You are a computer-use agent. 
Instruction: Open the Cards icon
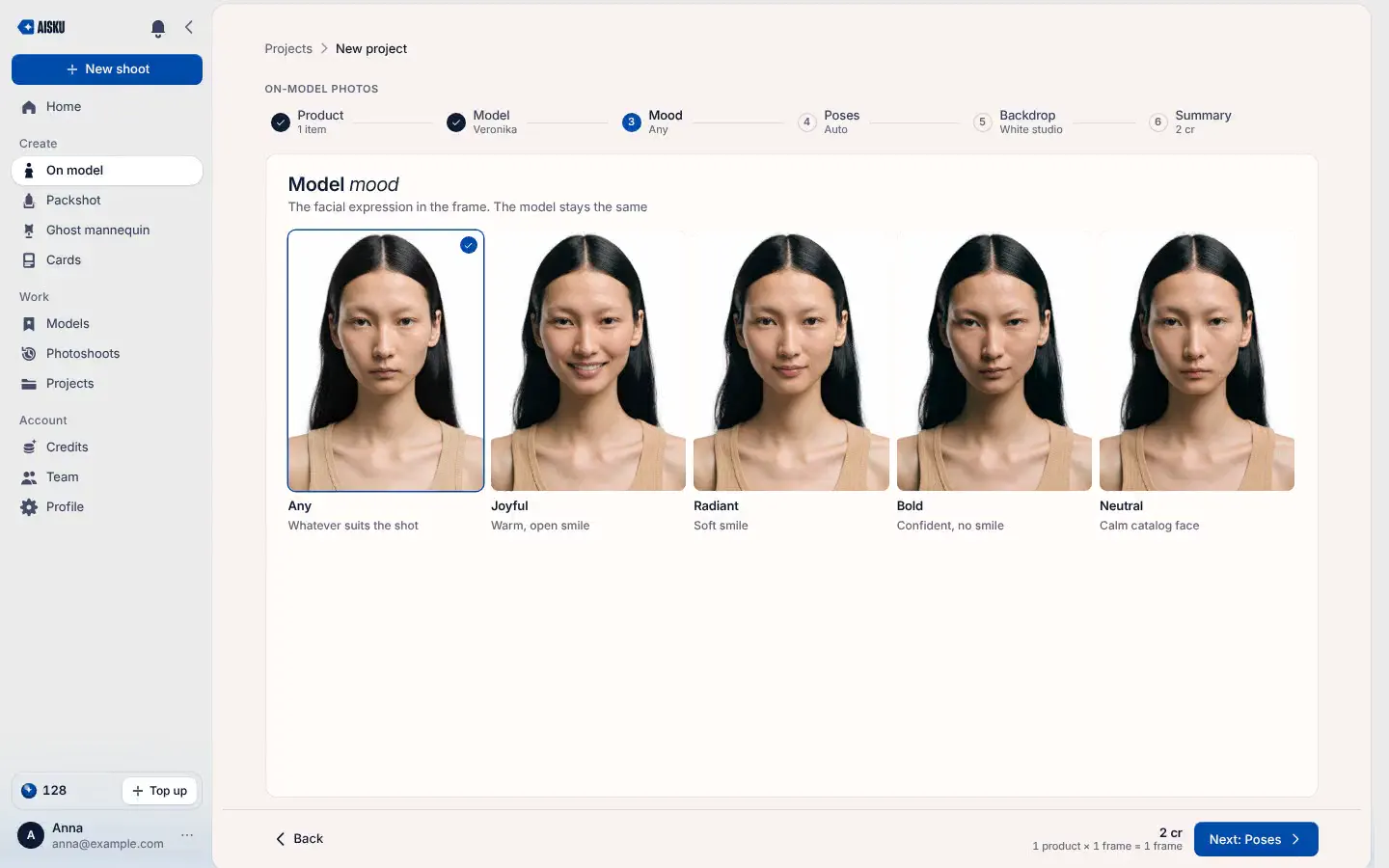coord(29,260)
